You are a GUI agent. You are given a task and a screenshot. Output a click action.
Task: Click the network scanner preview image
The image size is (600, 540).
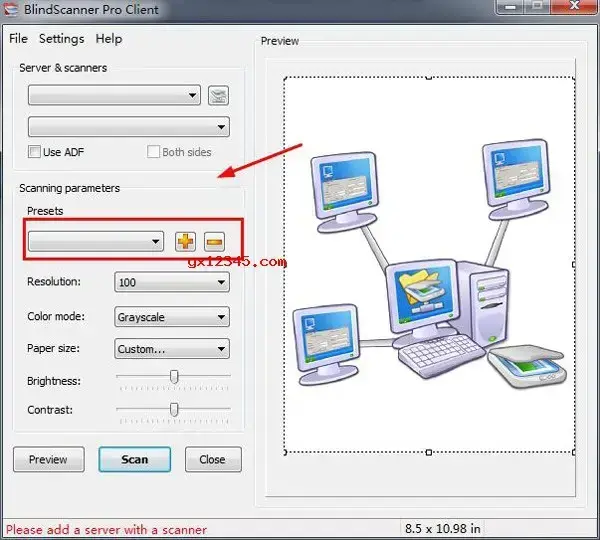point(429,265)
